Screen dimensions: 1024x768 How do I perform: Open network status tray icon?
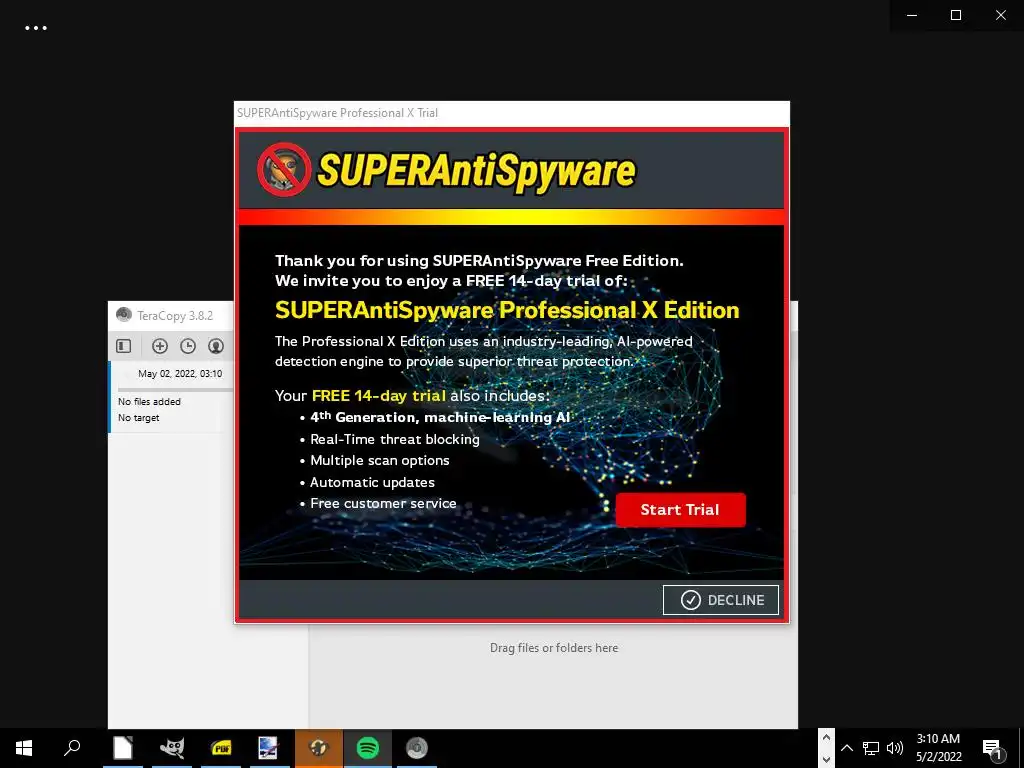(x=871, y=748)
